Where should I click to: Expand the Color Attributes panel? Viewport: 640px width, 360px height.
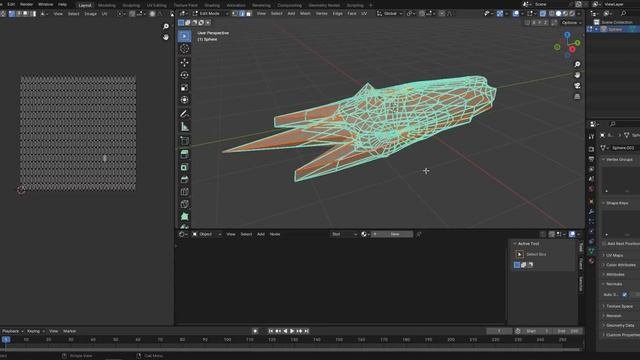click(620, 265)
